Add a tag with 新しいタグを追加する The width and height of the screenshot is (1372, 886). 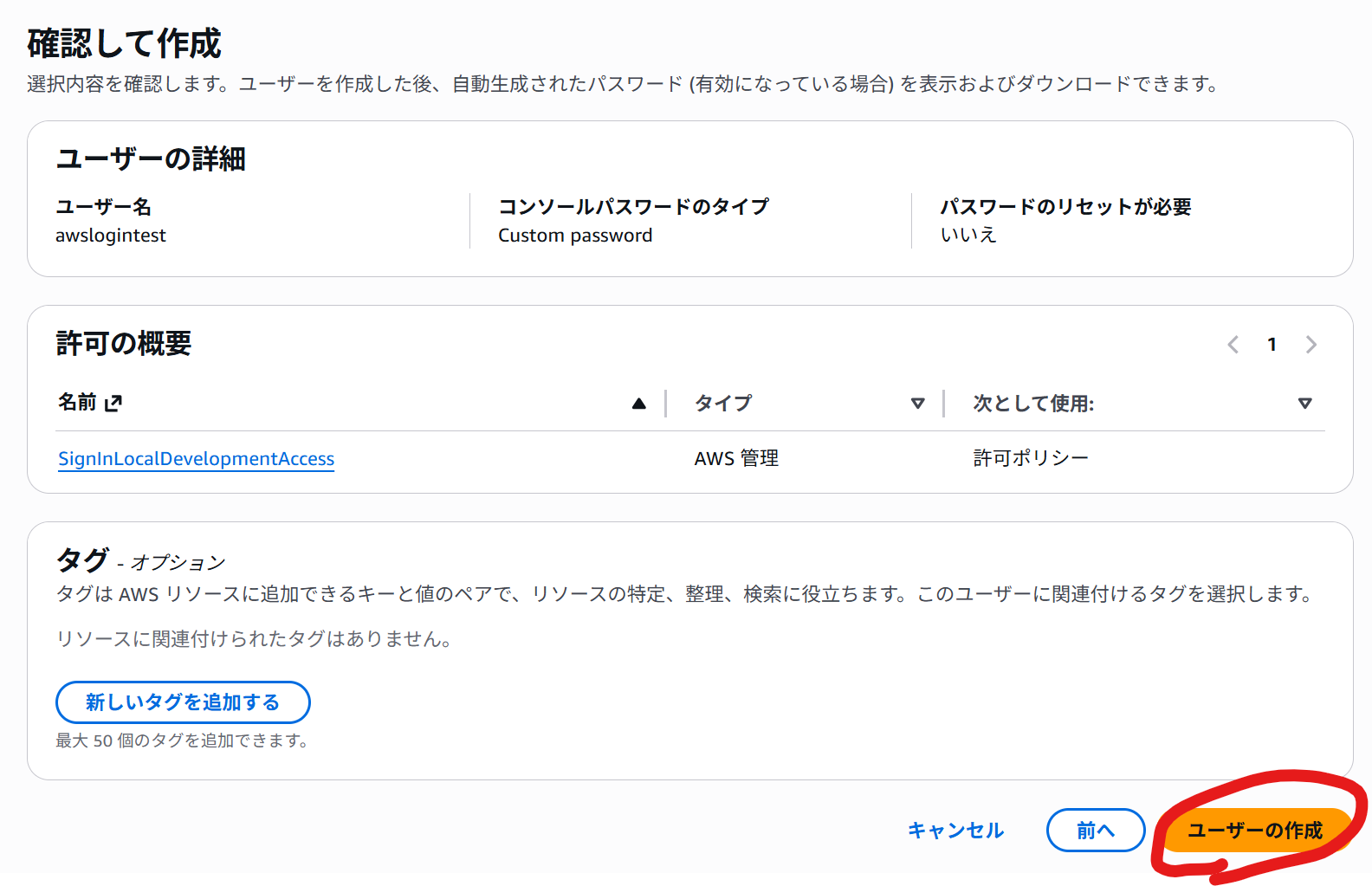tap(183, 702)
